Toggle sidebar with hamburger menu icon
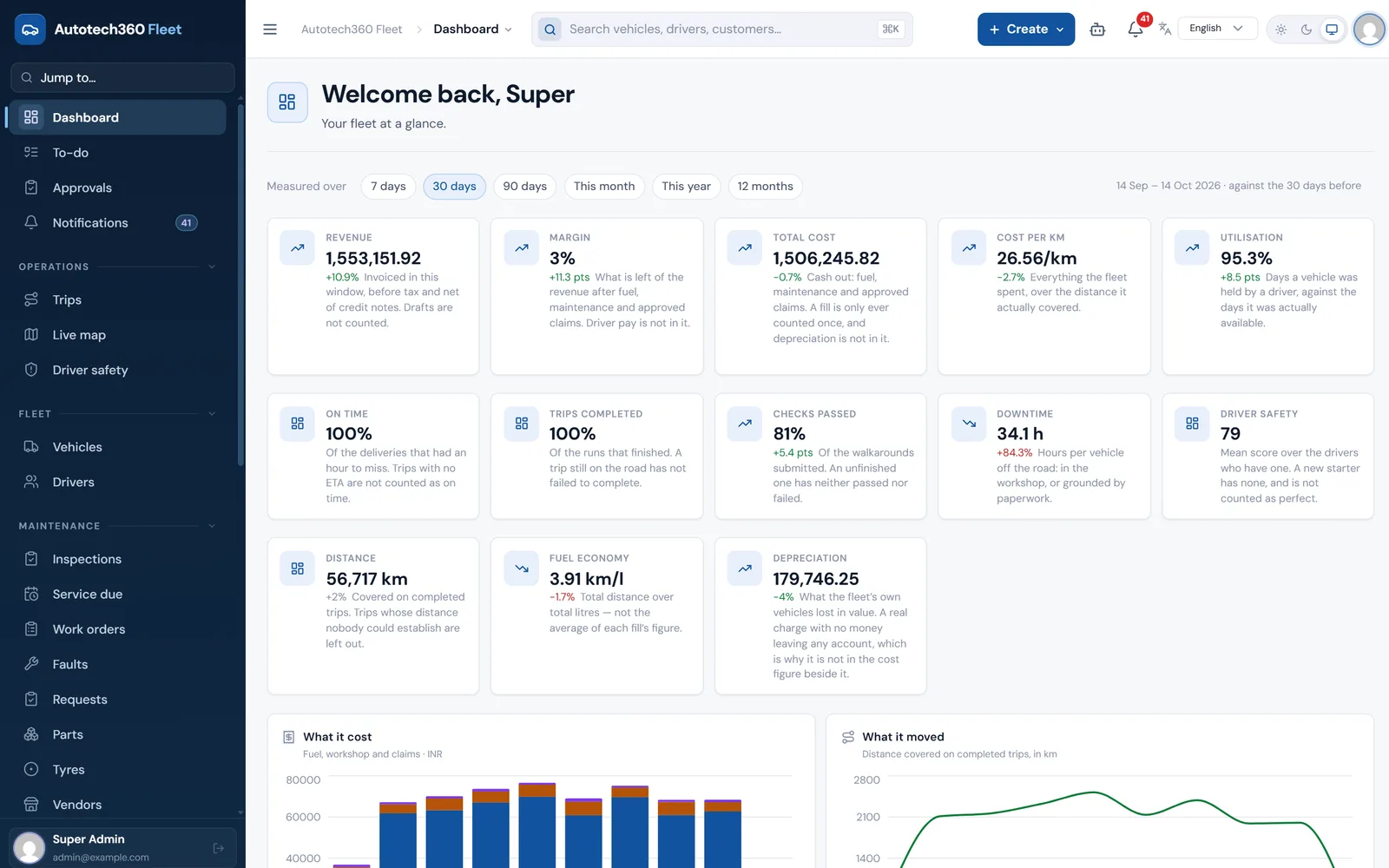The height and width of the screenshot is (868, 1389). (x=270, y=30)
